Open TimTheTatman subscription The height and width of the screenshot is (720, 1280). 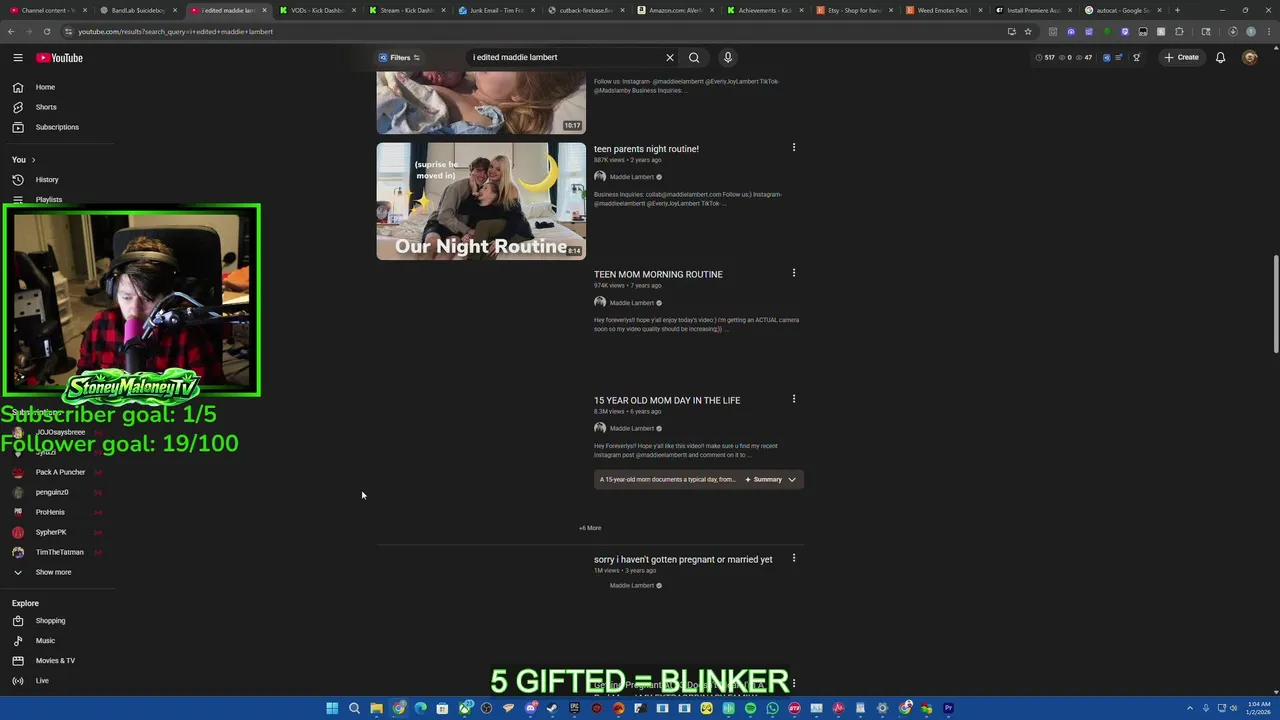coord(60,552)
